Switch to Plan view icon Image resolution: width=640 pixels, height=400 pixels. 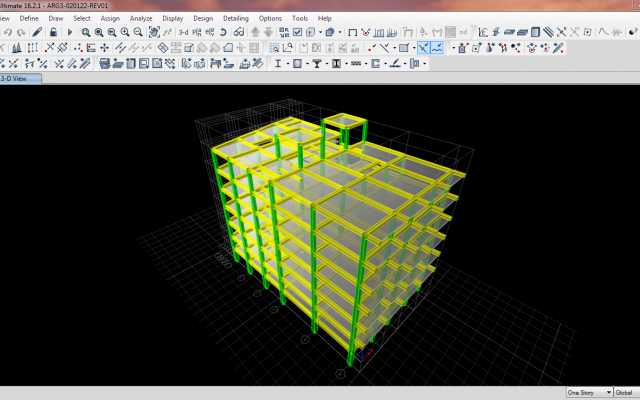coord(197,32)
